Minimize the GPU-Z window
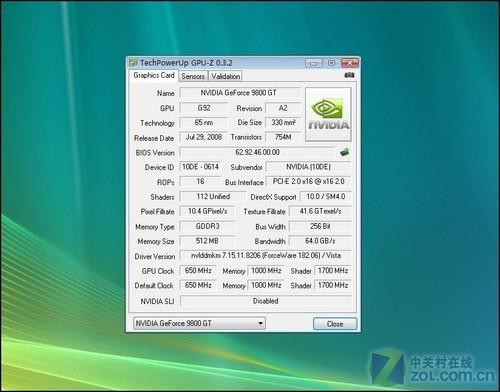This screenshot has height=392, width=500. point(313,63)
